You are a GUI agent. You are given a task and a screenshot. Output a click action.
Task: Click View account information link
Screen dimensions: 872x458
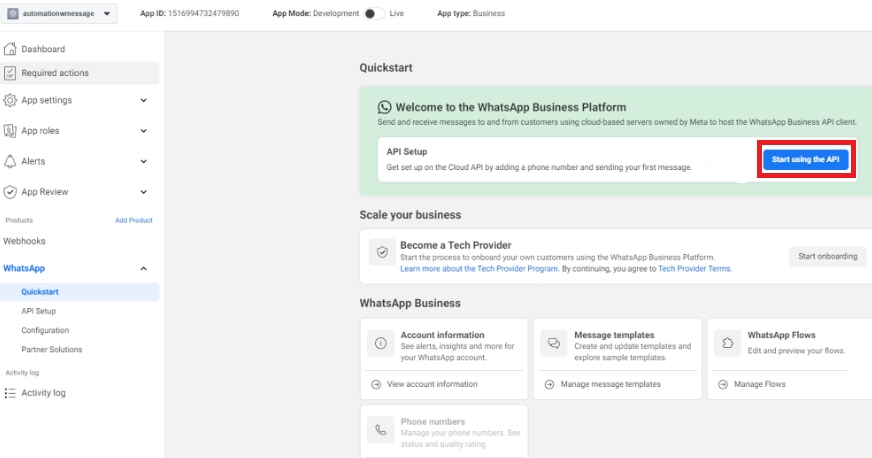[432, 384]
